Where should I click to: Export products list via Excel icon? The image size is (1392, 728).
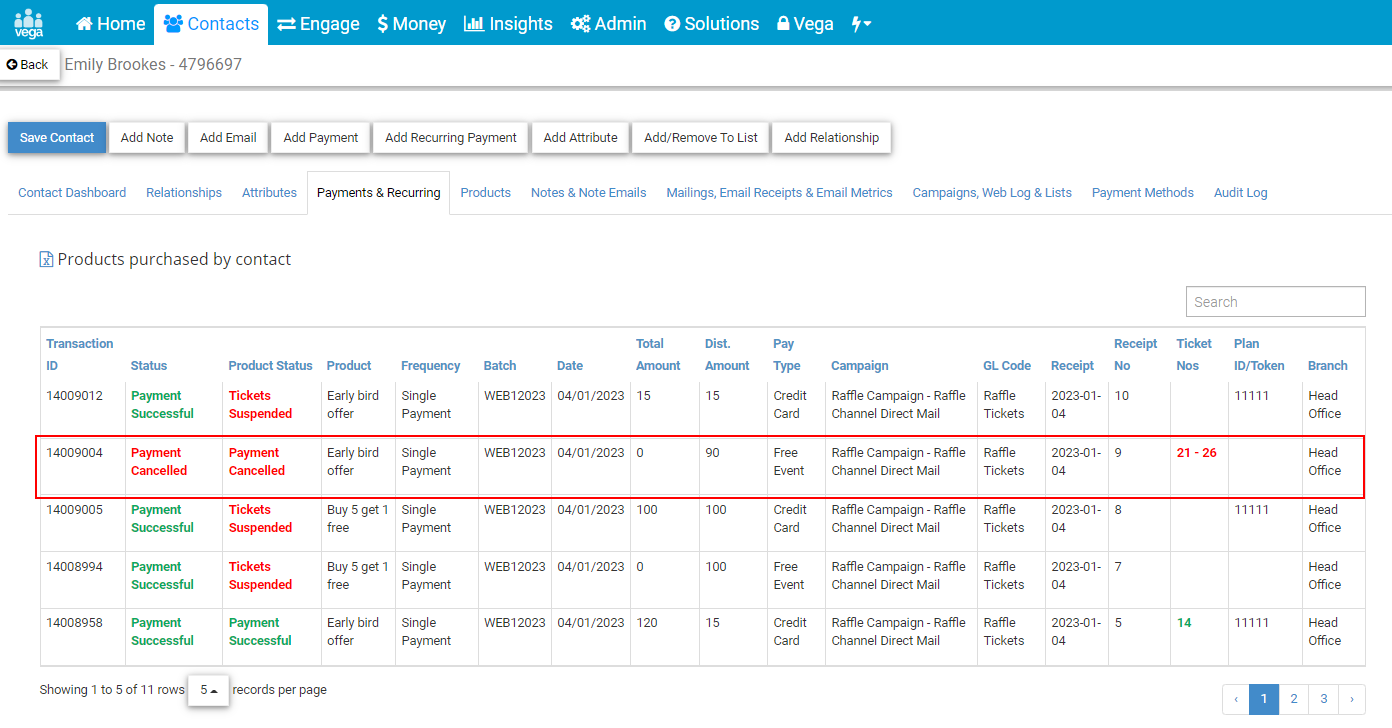click(x=46, y=259)
